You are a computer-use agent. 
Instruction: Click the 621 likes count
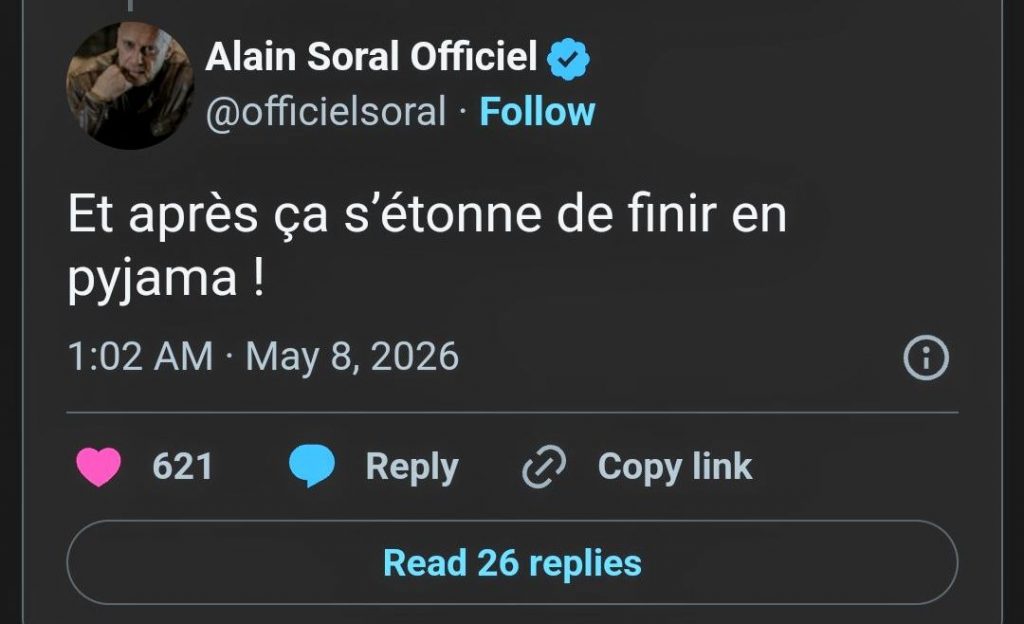coord(182,467)
